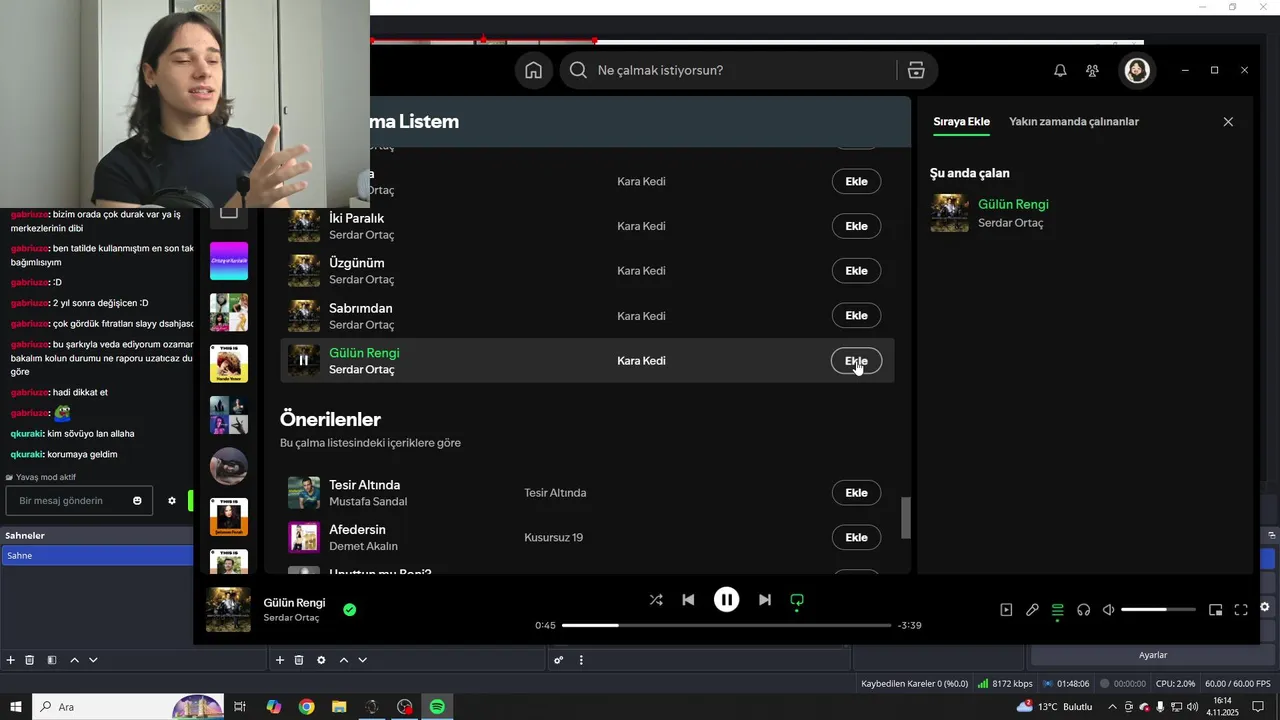Select the 'Sahne' scene in OBS

(x=97, y=555)
